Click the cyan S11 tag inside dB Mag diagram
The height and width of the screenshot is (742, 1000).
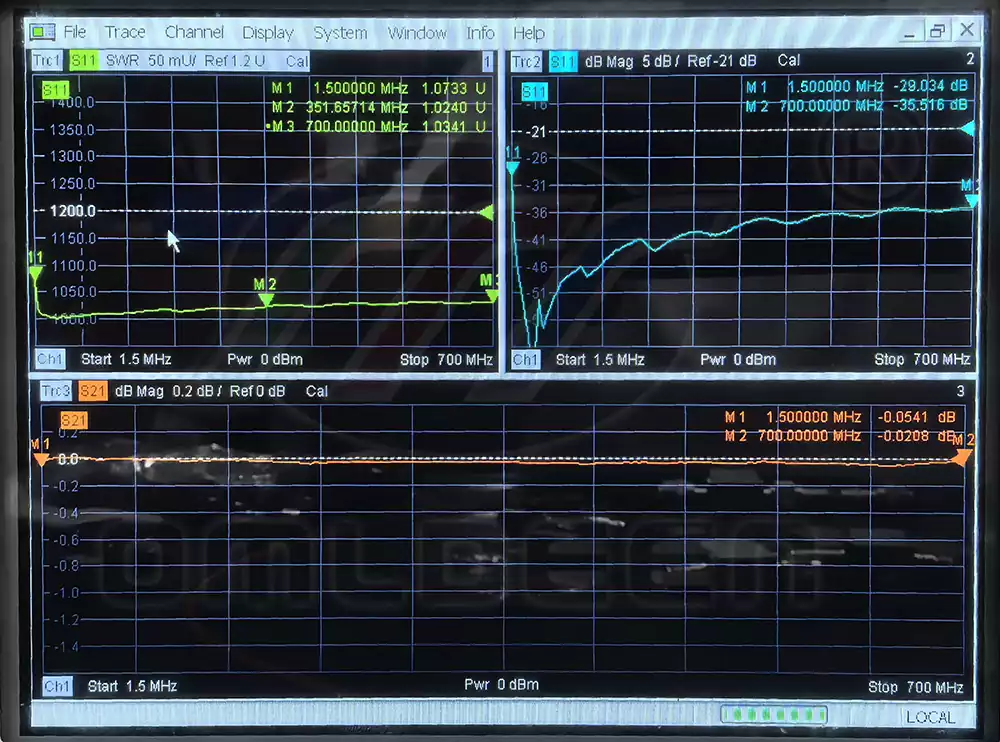click(x=534, y=91)
